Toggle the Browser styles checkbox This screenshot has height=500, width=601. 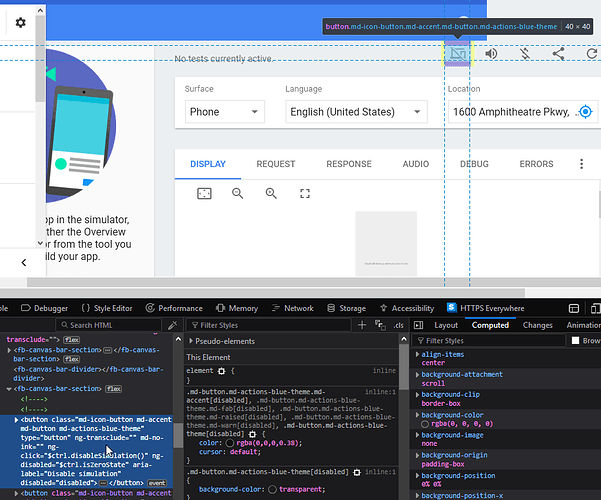tap(575, 341)
